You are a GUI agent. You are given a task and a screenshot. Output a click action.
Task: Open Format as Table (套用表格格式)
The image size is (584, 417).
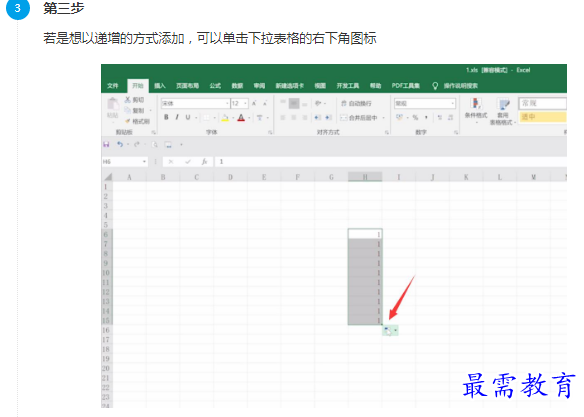pos(502,111)
